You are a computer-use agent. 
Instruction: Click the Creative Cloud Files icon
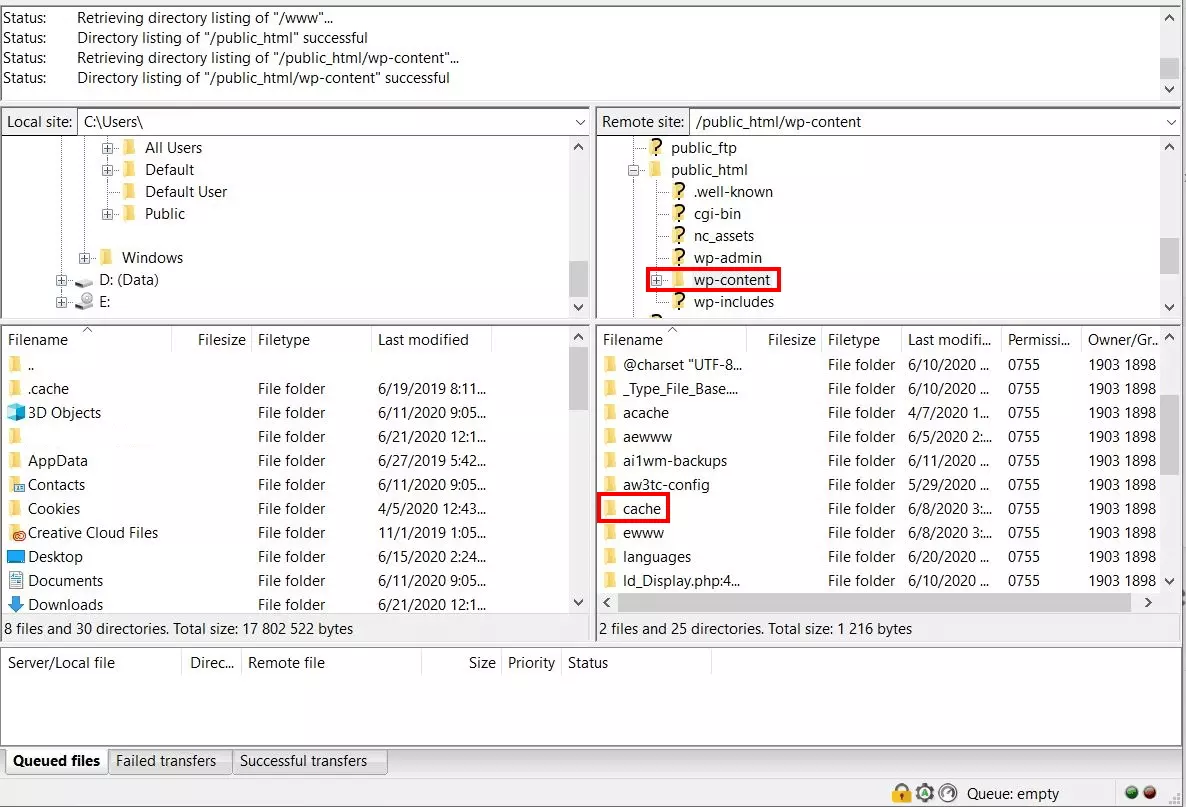(x=16, y=532)
